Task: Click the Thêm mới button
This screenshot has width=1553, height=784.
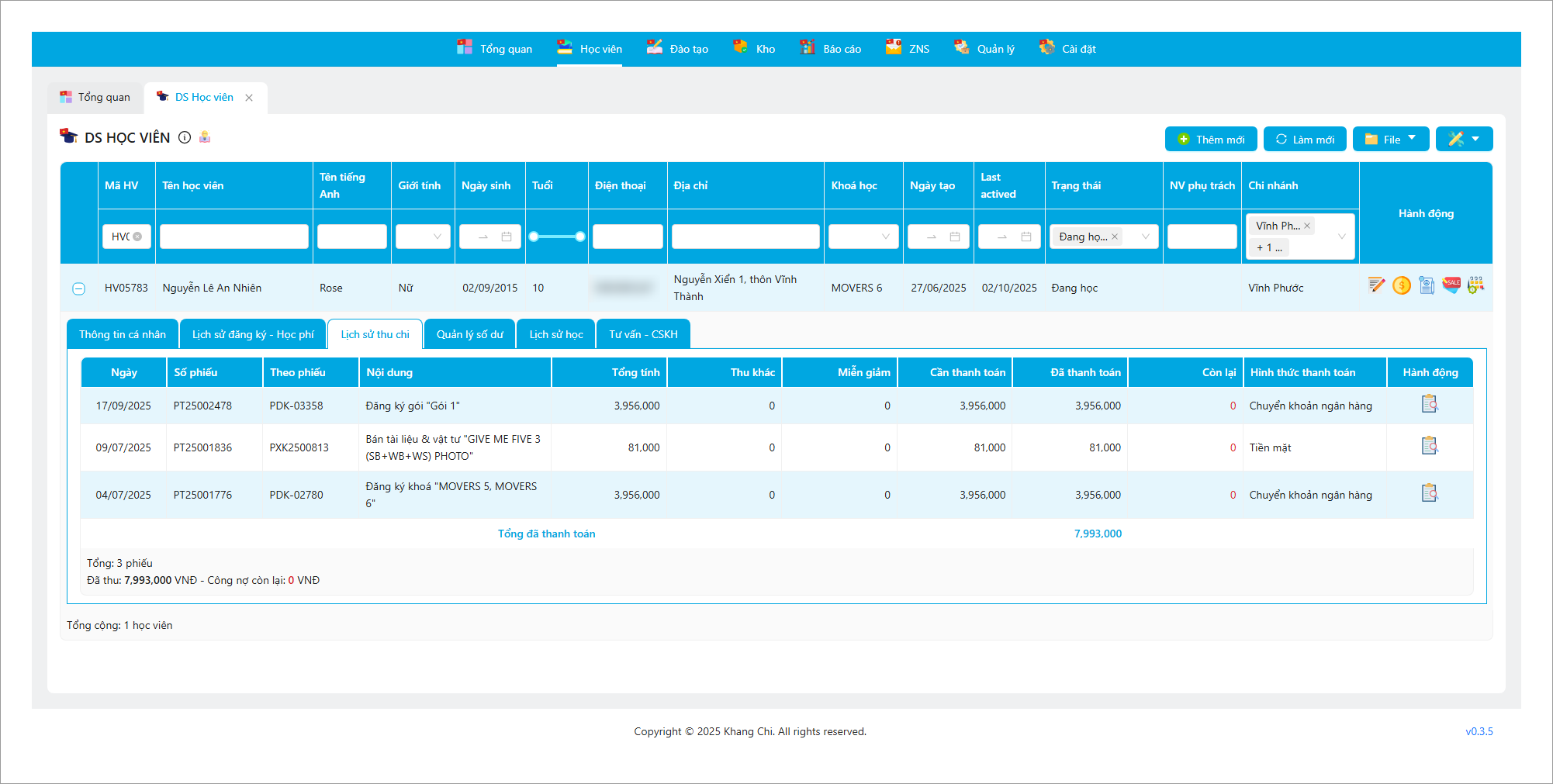Action: pyautogui.click(x=1211, y=140)
